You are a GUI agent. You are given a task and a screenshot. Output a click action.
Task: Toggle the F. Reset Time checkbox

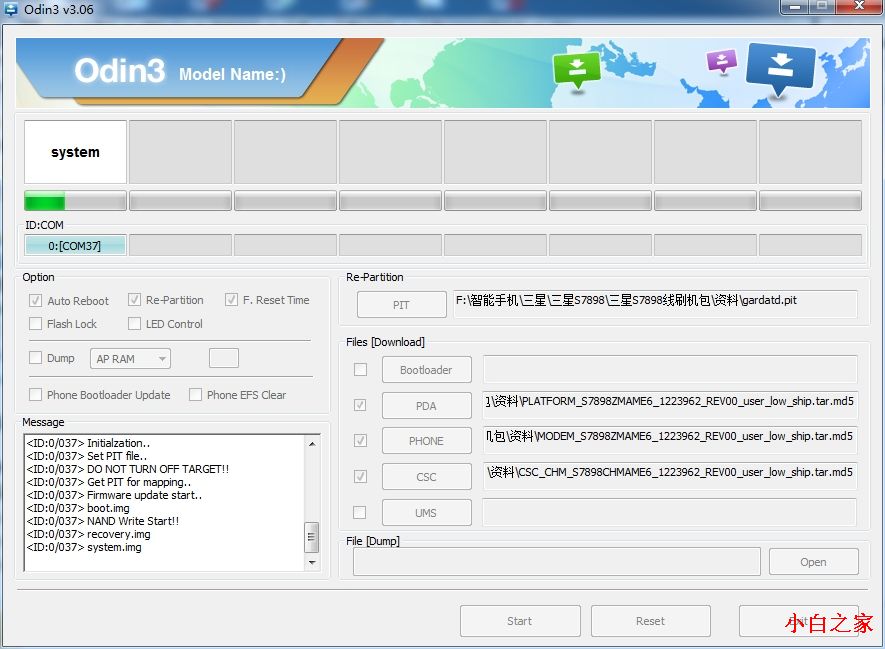(231, 300)
